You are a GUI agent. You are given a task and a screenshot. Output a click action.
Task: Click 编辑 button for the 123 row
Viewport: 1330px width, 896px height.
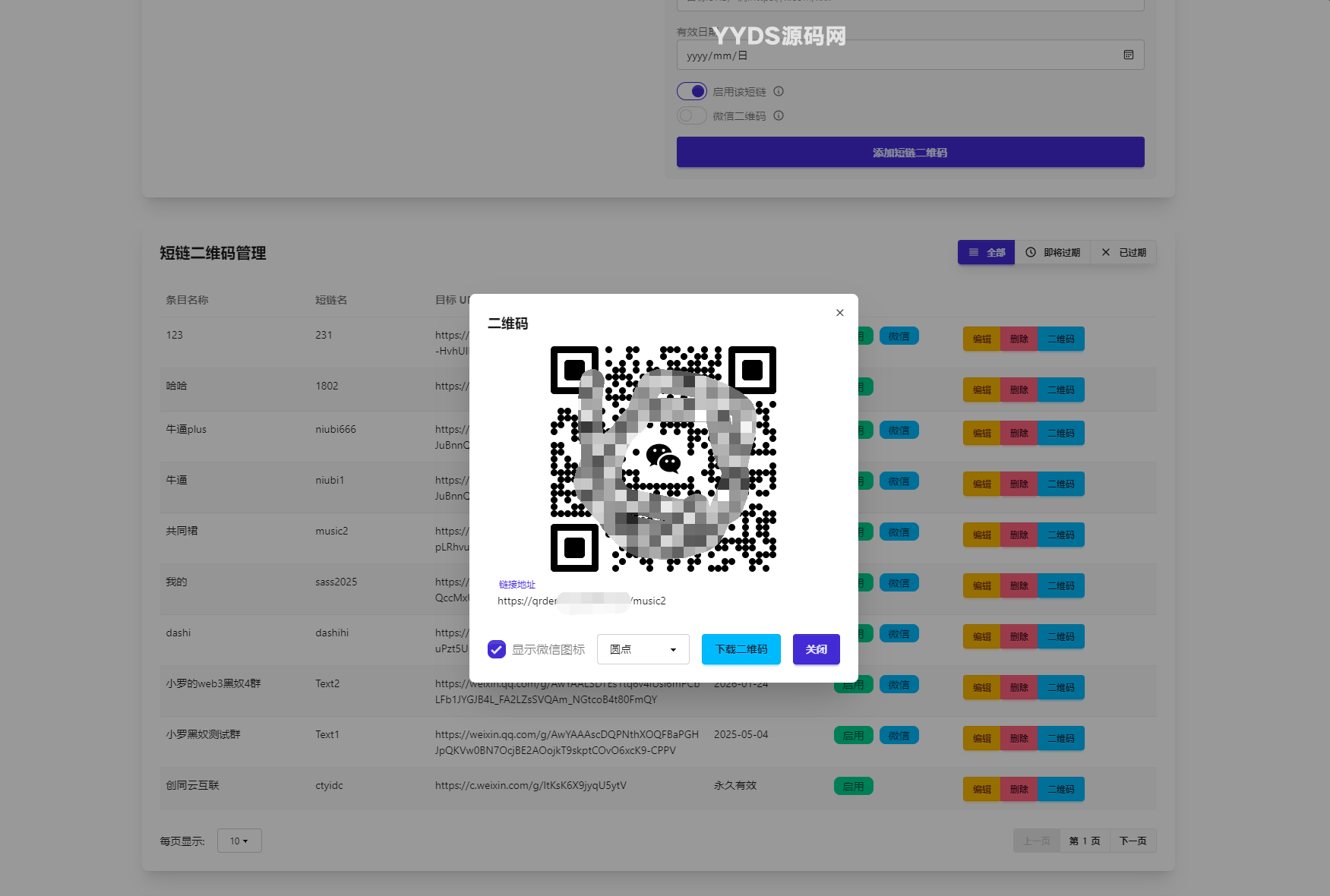pos(981,339)
